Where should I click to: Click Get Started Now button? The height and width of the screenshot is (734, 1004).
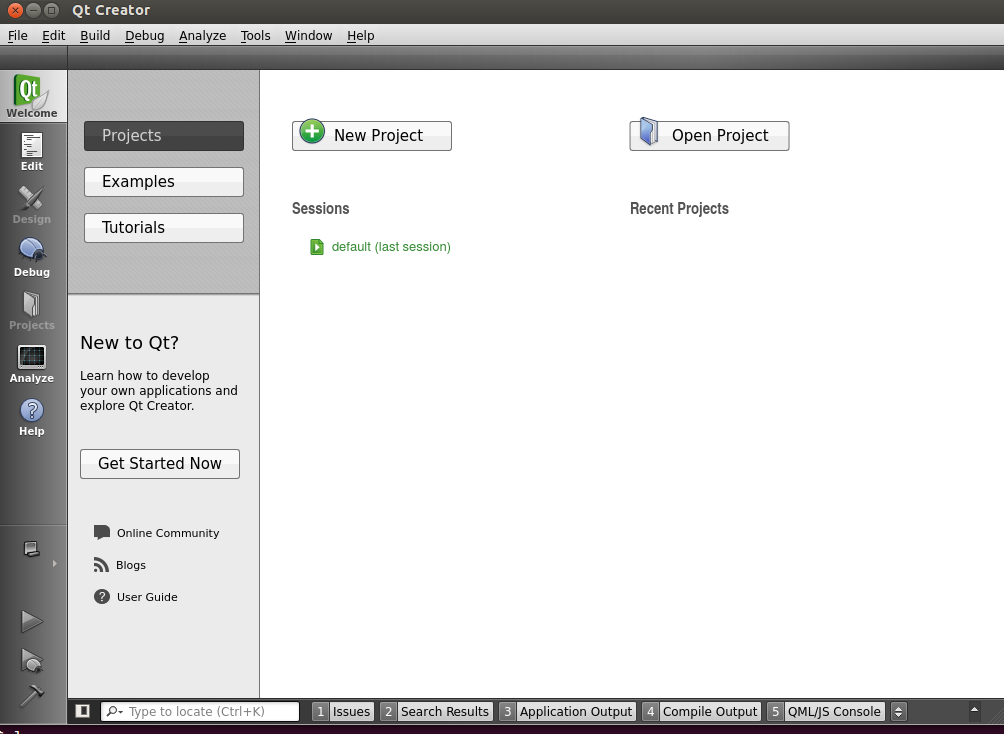point(160,464)
